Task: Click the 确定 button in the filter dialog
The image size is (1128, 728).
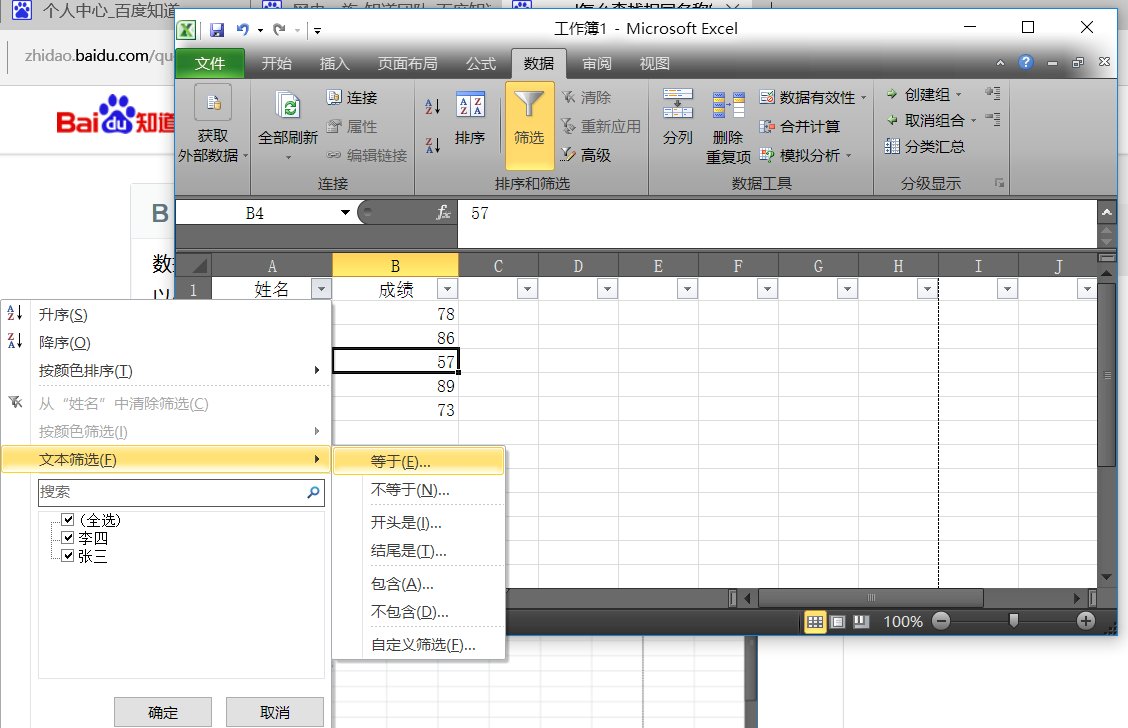Action: point(162,711)
